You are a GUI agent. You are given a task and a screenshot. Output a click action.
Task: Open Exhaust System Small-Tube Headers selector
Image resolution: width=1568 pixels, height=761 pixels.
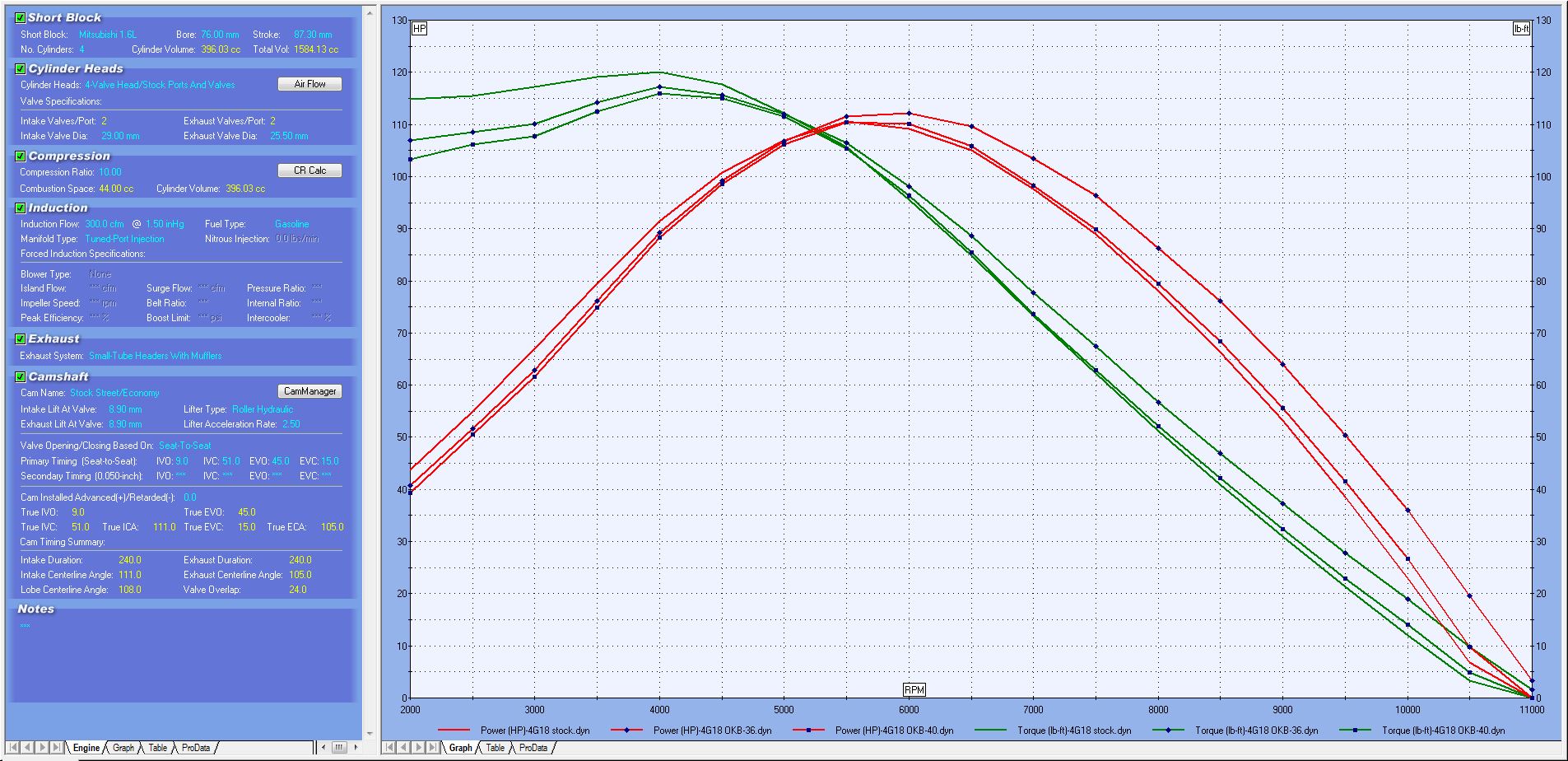pos(155,356)
